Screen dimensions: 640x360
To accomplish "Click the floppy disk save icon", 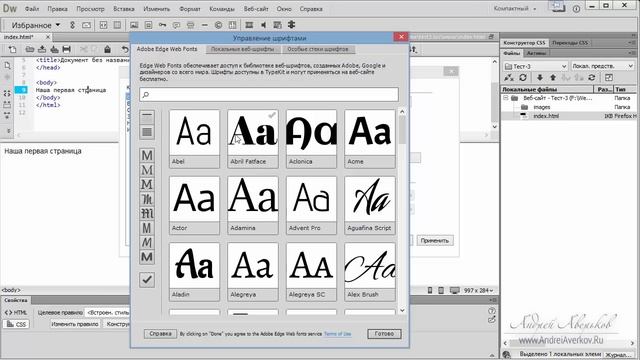I will (67, 49).
